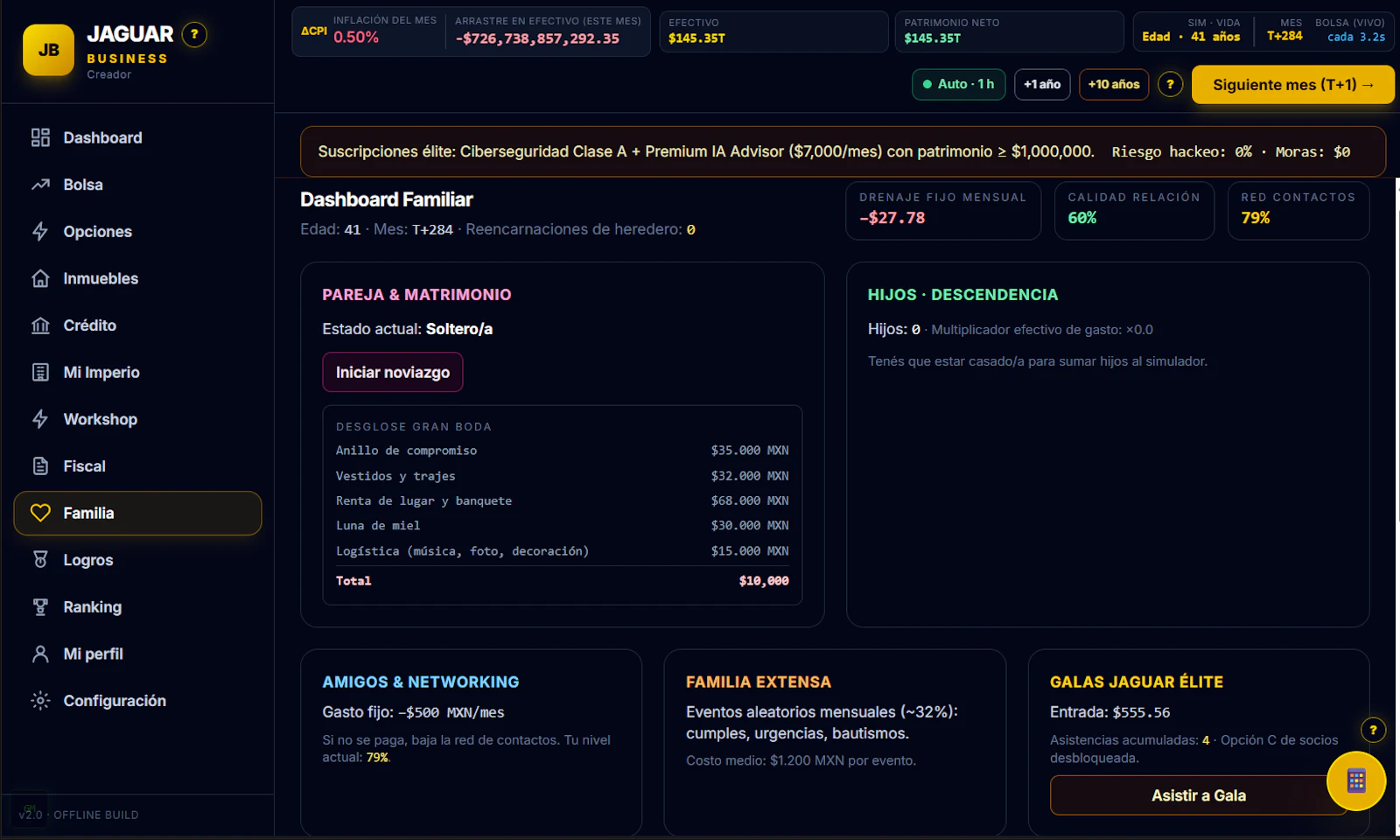1400x840 pixels.
Task: Open Dashboard in sidebar
Action: (x=137, y=137)
